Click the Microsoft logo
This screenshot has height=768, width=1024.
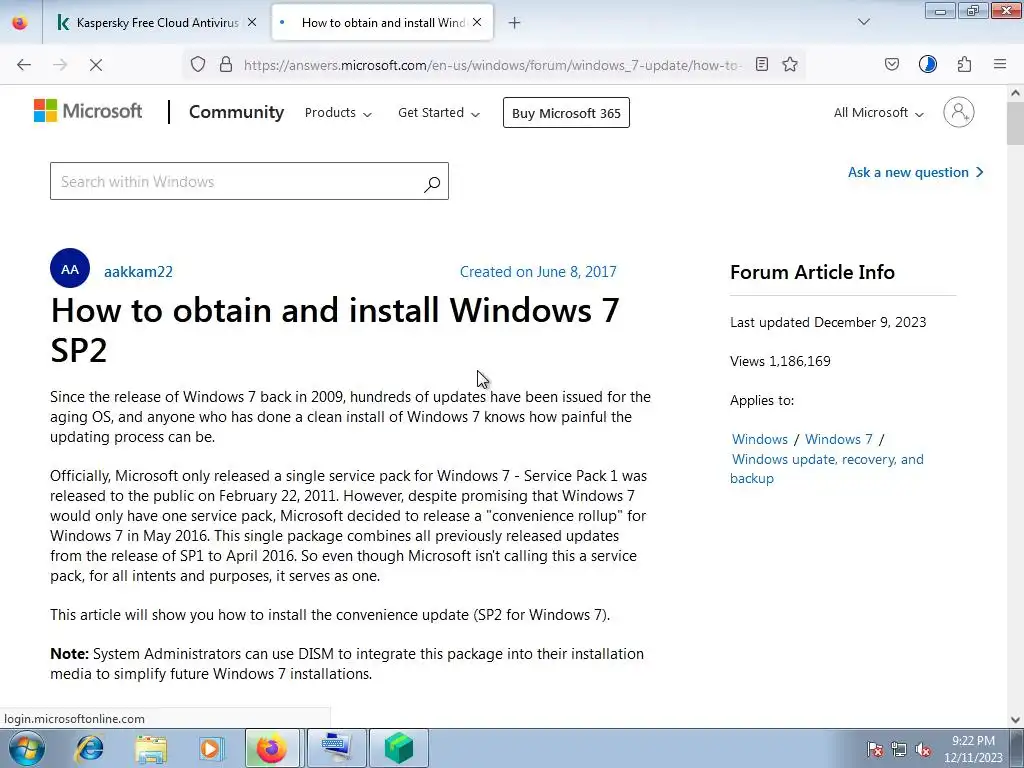(x=88, y=111)
